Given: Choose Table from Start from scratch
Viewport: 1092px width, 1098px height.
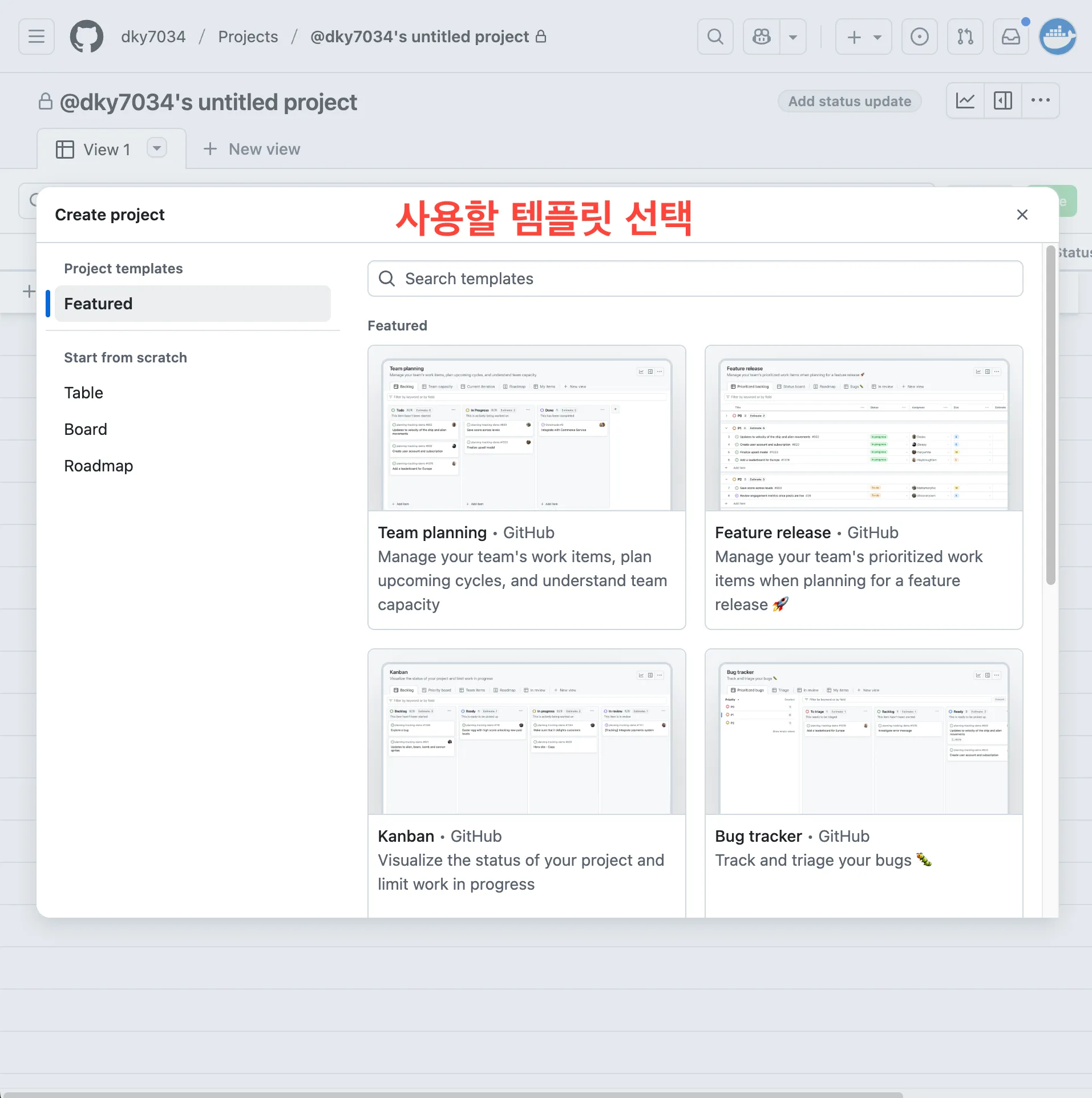Looking at the screenshot, I should pos(84,393).
